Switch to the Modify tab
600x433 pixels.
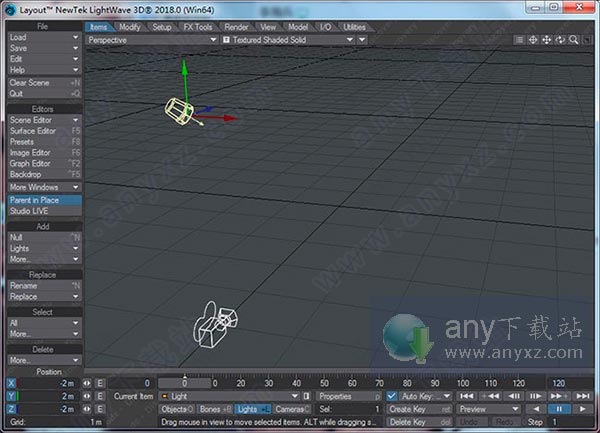click(x=129, y=27)
